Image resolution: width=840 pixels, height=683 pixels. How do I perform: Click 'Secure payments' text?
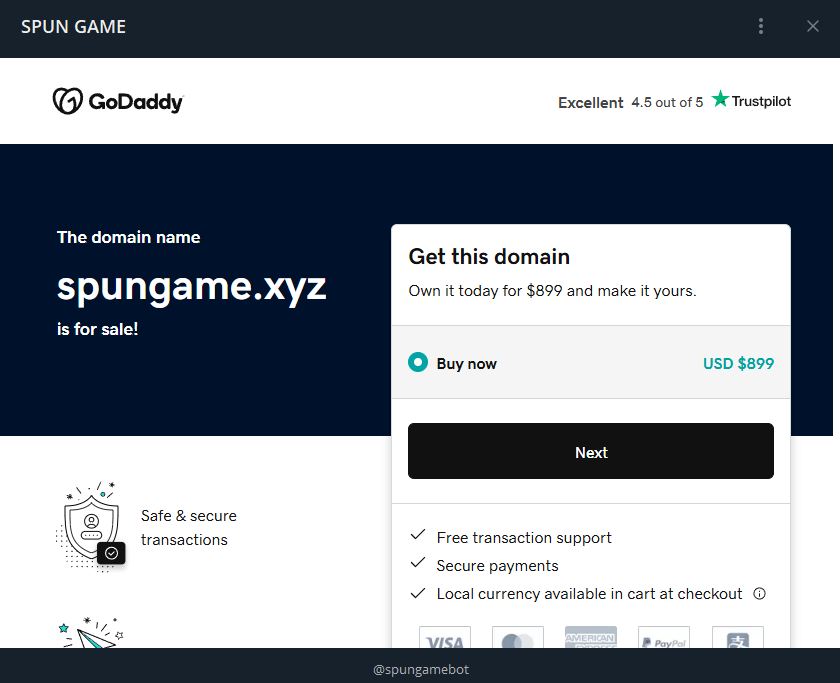pos(497,566)
